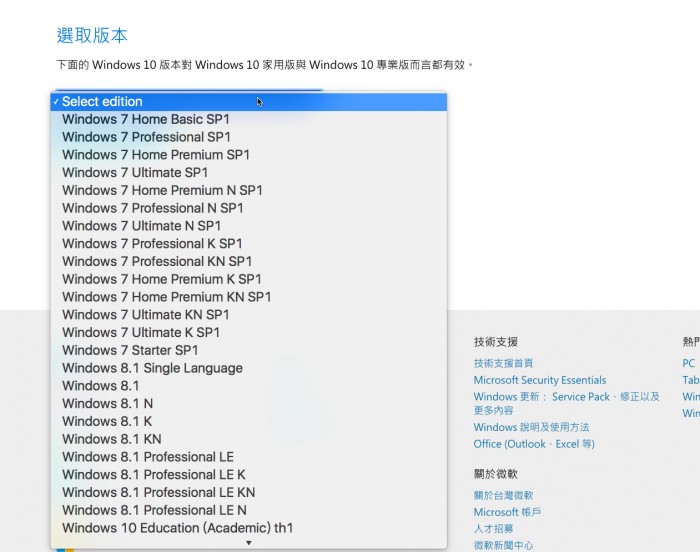
Task: Open Microsoft Security Essentials link
Action: pyautogui.click(x=540, y=380)
